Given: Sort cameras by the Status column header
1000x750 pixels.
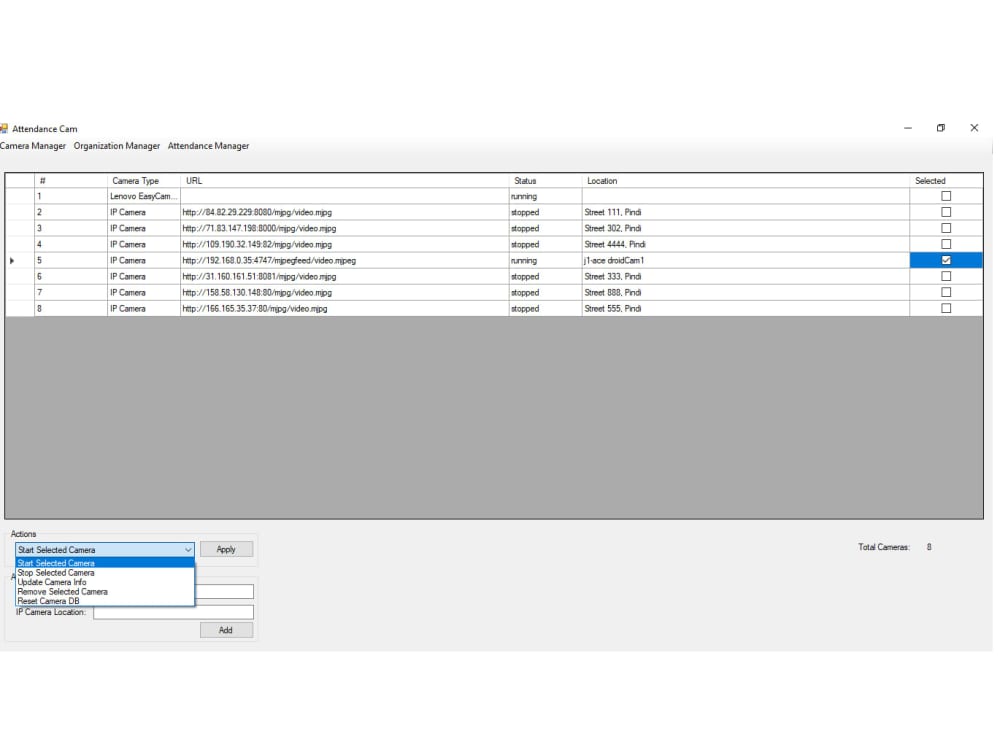Looking at the screenshot, I should pyautogui.click(x=525, y=181).
